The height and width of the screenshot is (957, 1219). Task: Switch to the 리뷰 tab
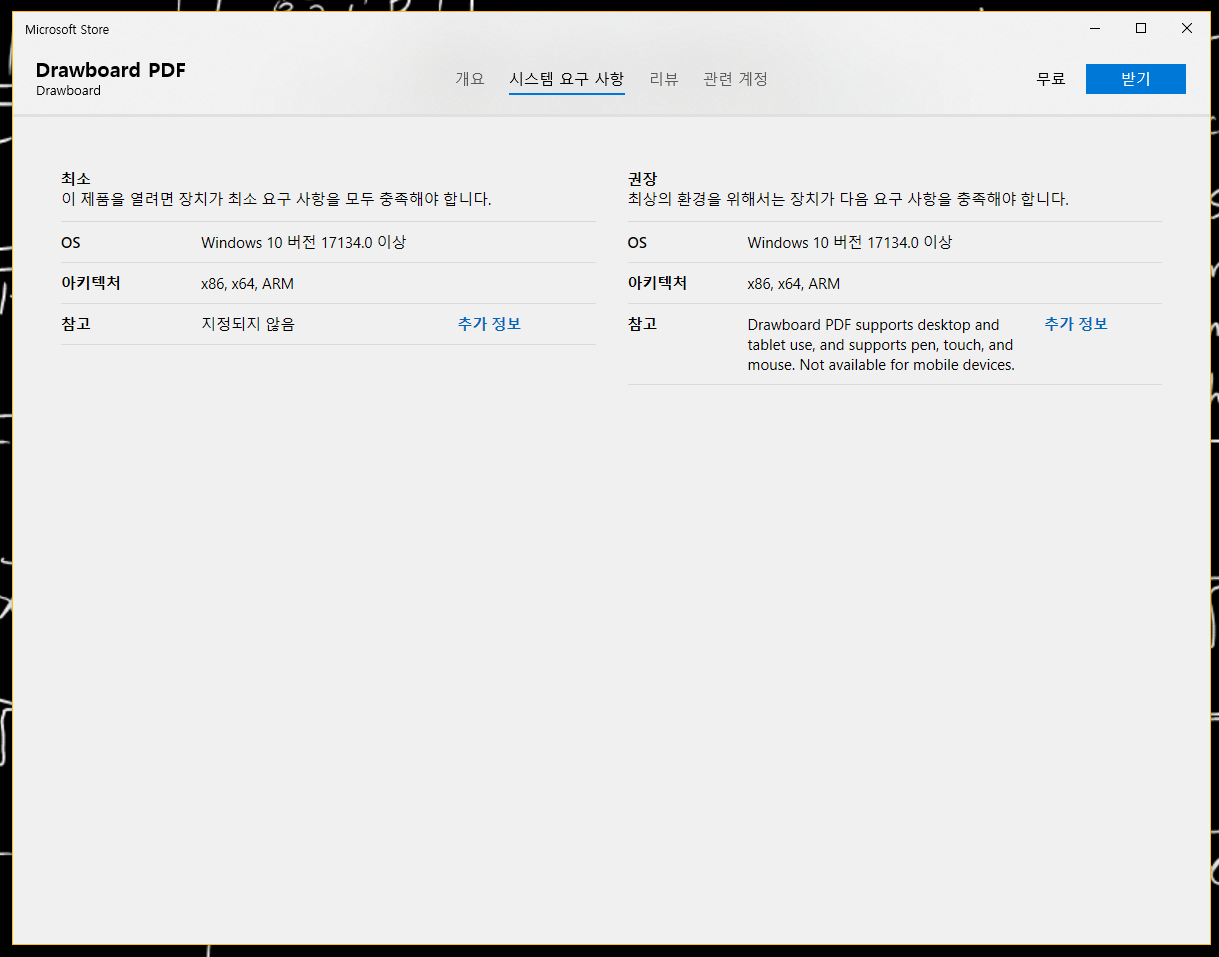(x=664, y=79)
